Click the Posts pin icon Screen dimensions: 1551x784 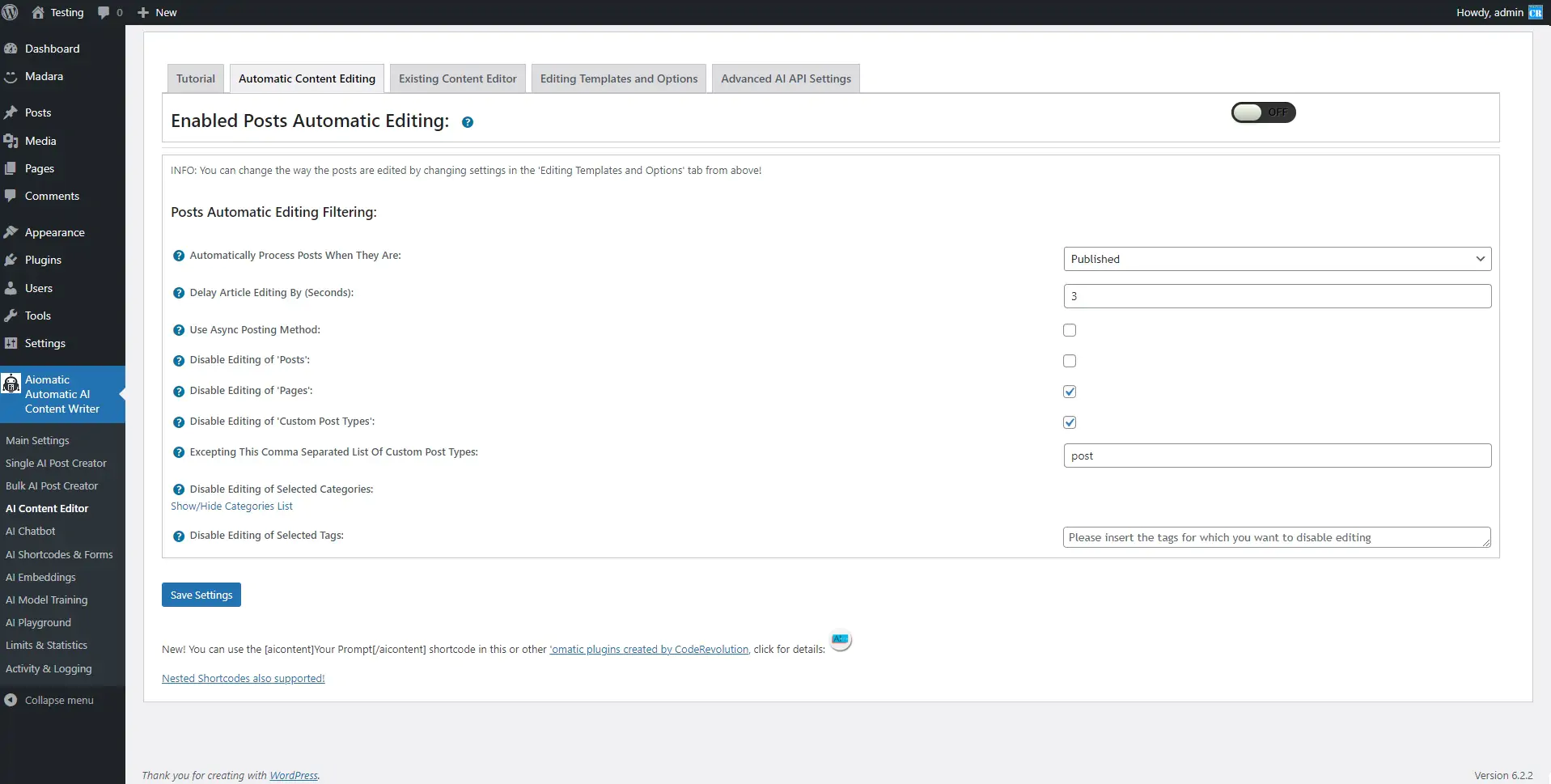(x=11, y=112)
